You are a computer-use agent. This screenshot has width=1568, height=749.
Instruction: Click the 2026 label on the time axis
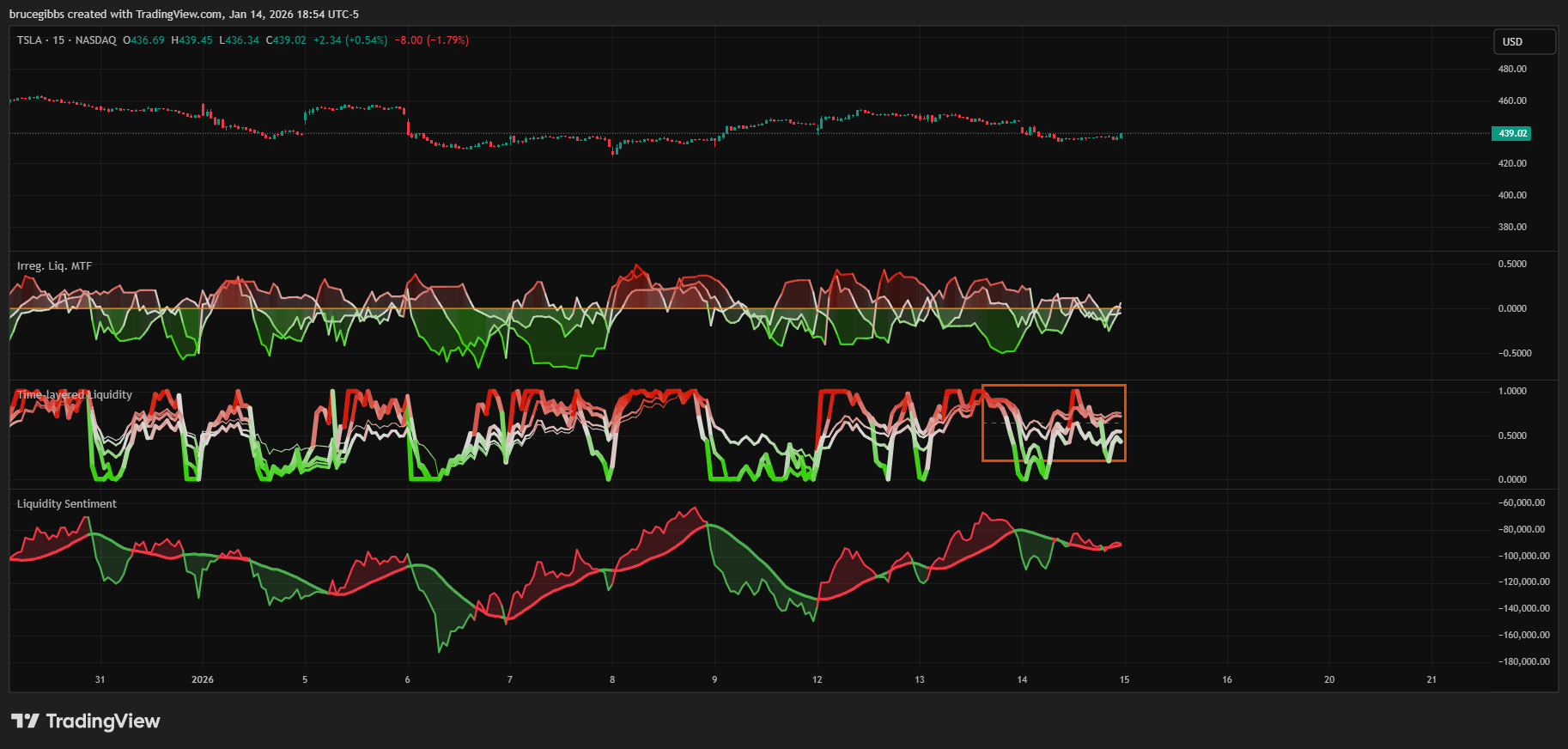pyautogui.click(x=203, y=679)
